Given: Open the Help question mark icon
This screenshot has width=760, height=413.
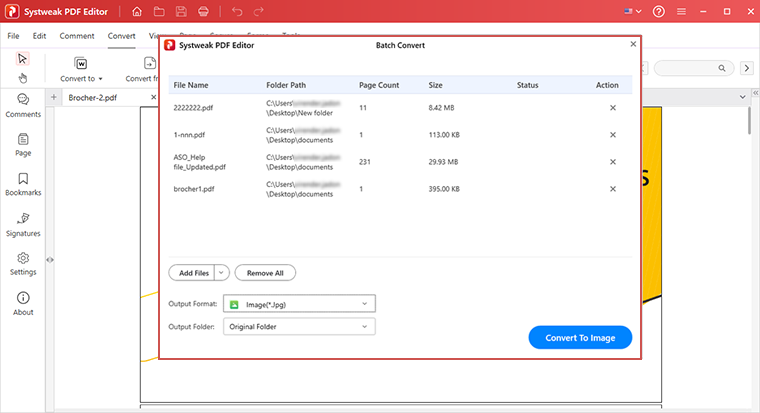Looking at the screenshot, I should (x=659, y=12).
